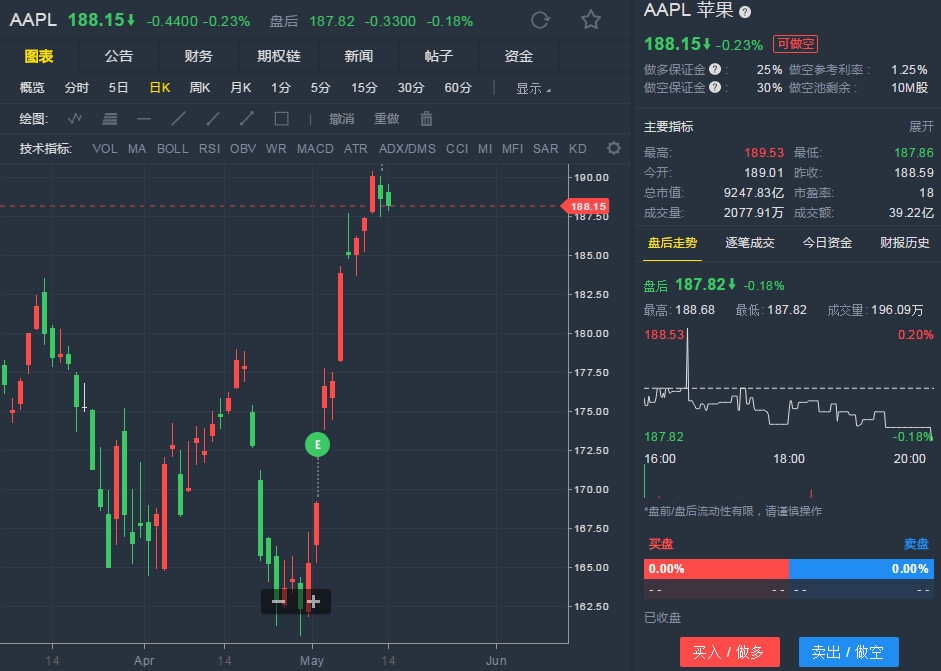Select the rectangle drawing tool
This screenshot has height=671, width=941.
click(x=281, y=119)
